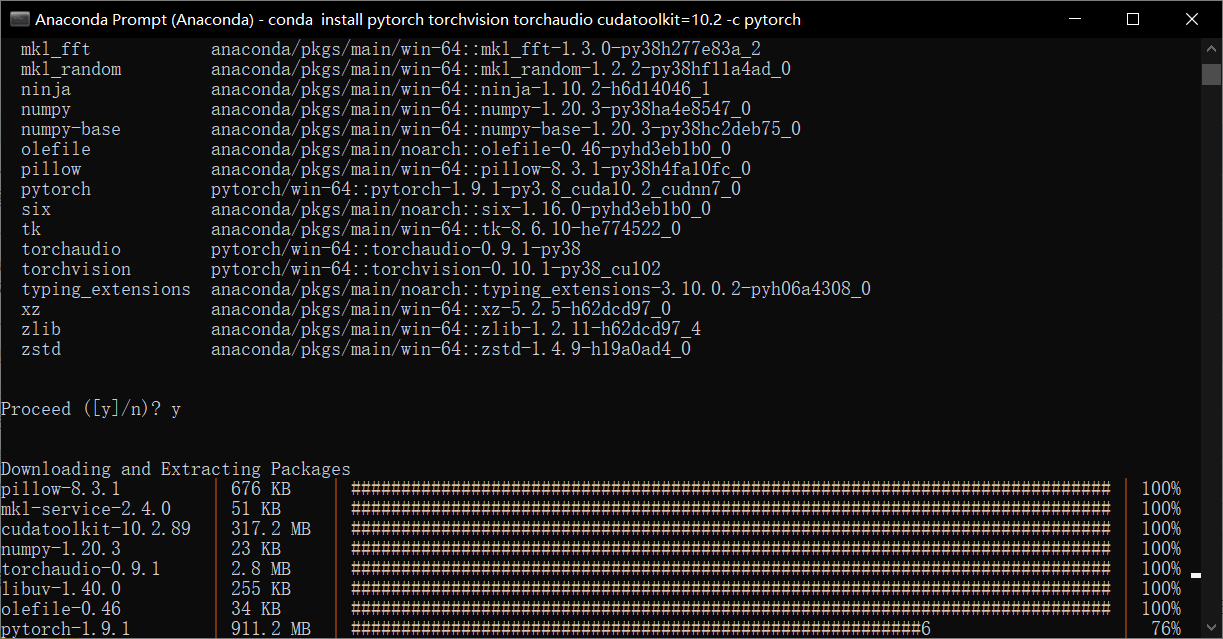Click the 'tk' package name
Image resolution: width=1223 pixels, height=639 pixels.
coord(31,229)
